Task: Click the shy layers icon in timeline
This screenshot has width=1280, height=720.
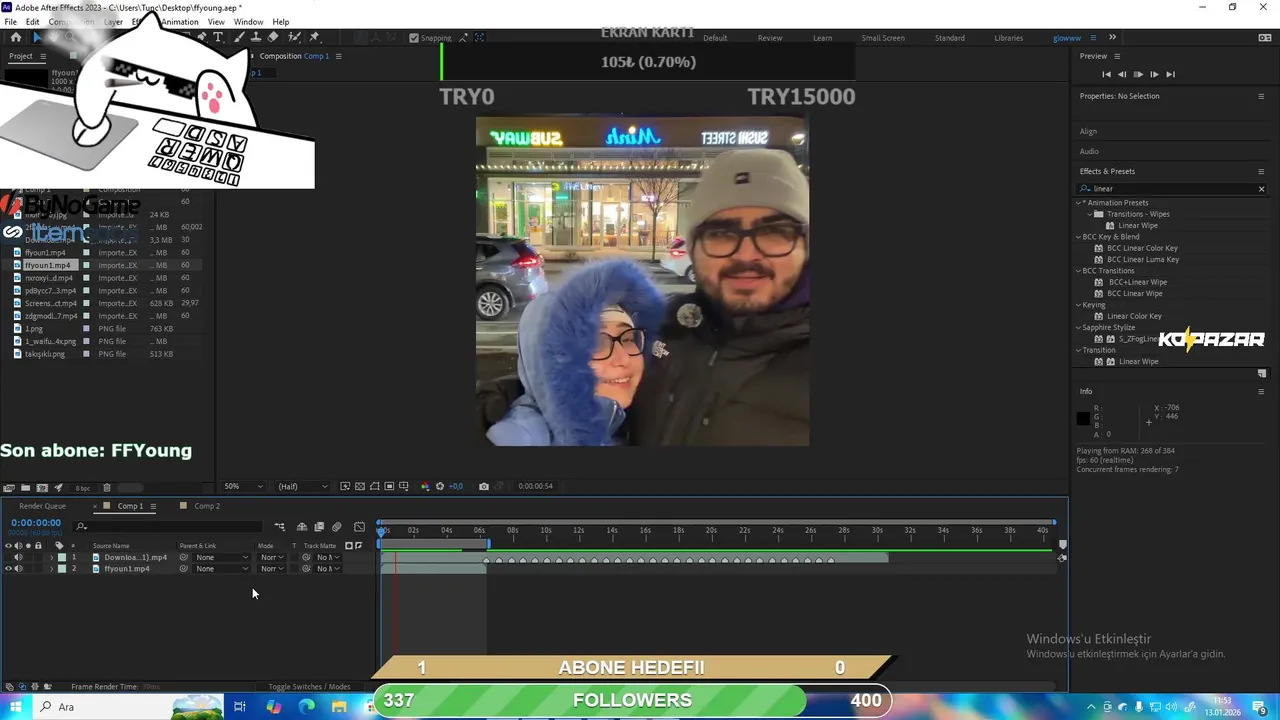Action: [301, 527]
